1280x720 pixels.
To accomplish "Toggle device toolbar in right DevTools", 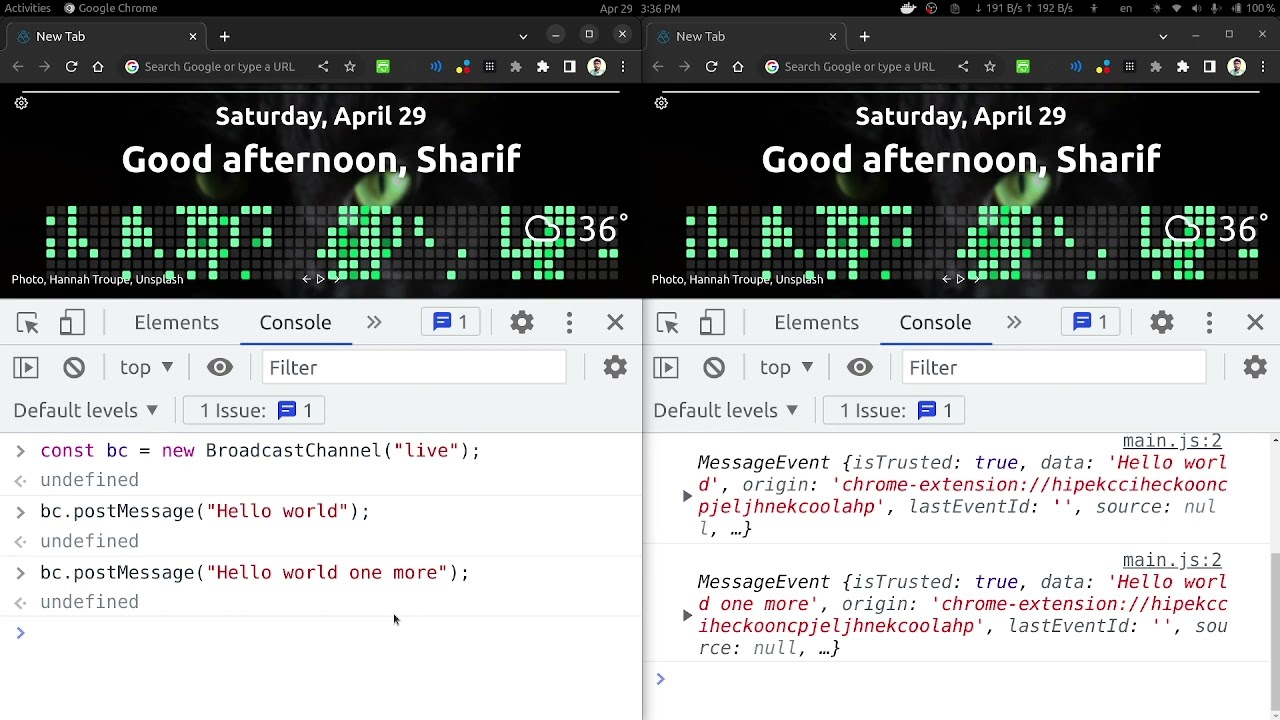I will point(712,323).
